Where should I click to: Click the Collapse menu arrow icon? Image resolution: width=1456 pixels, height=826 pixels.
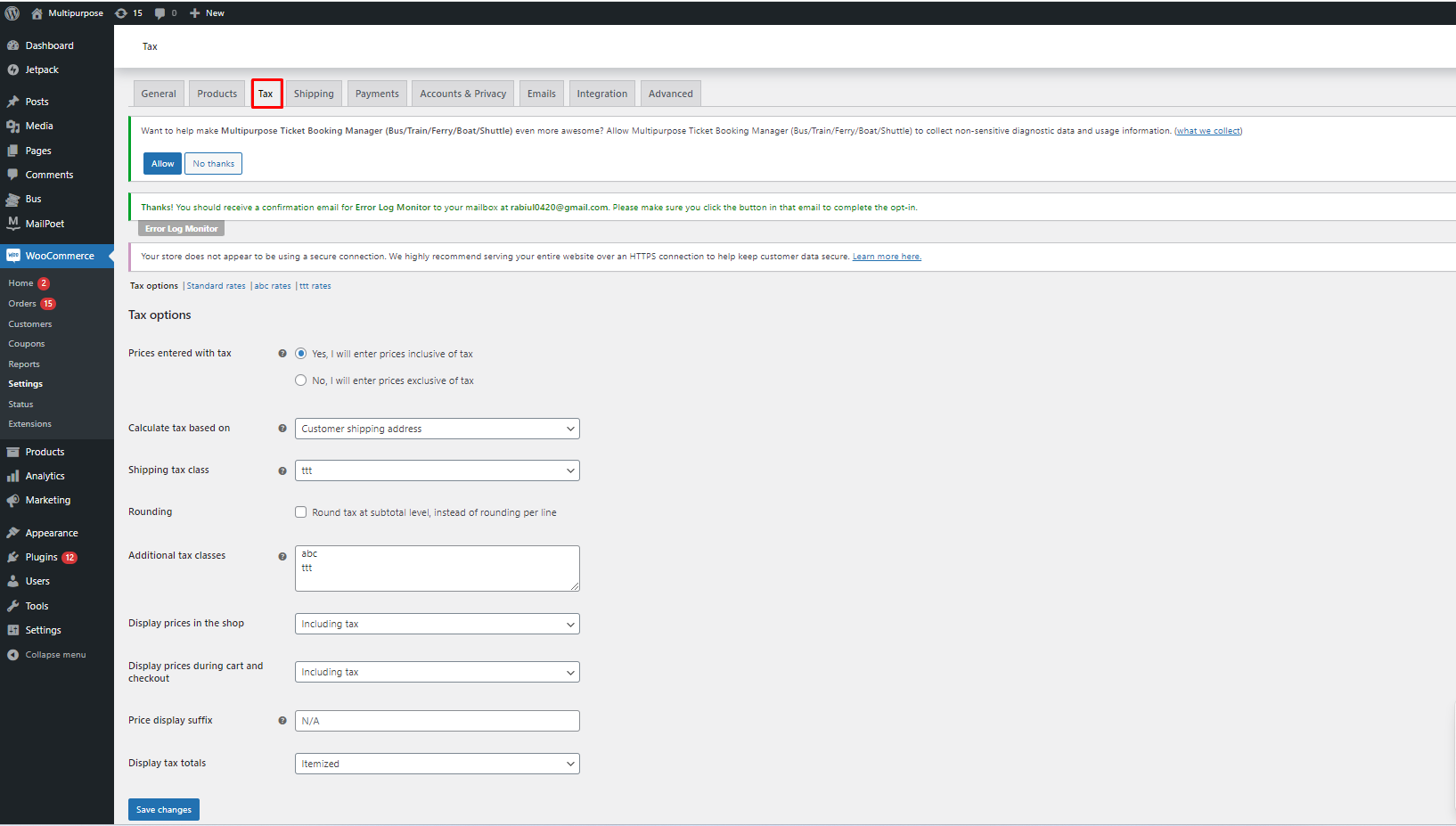[x=13, y=654]
